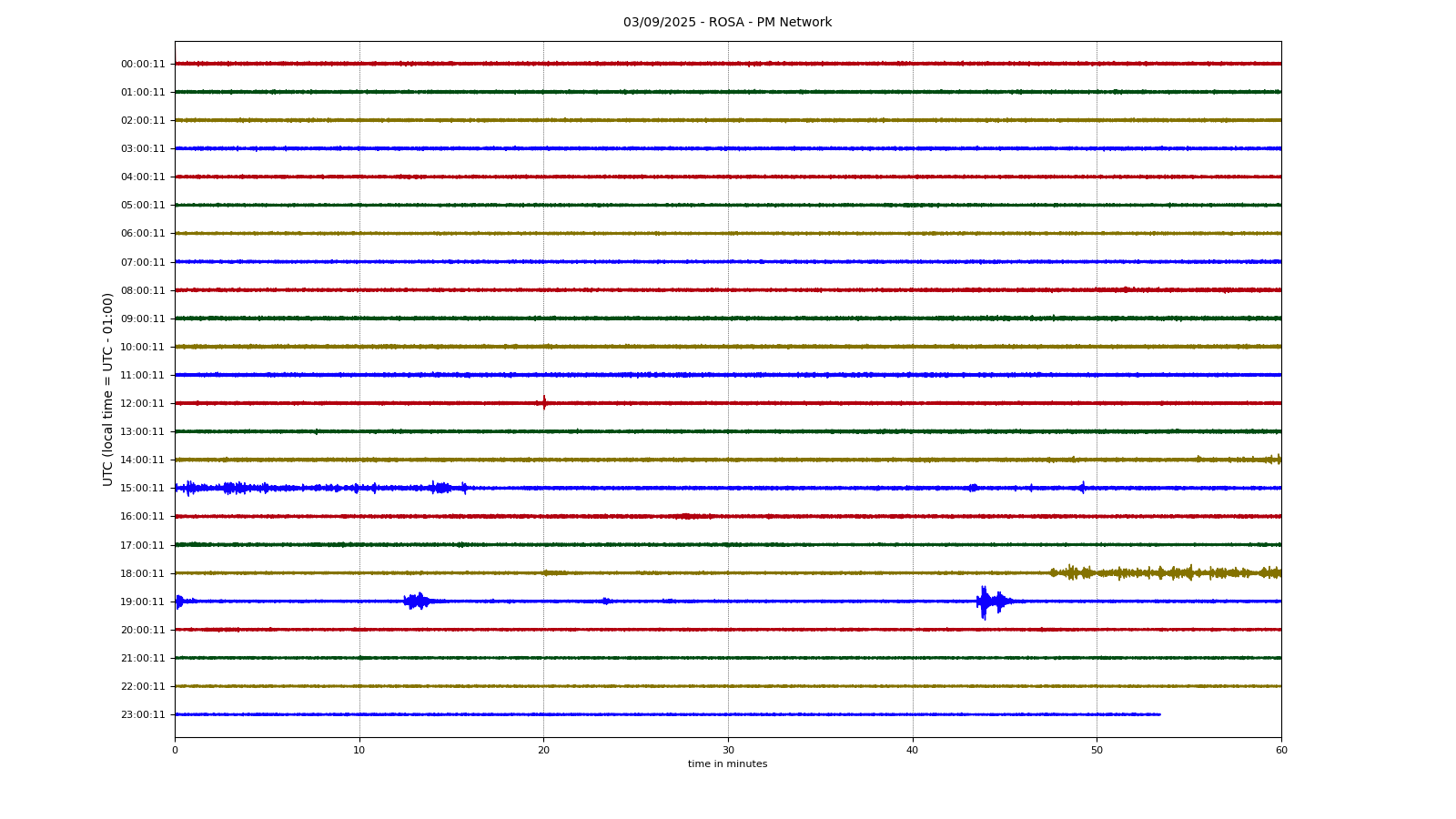Click the end of the 23:00 blue trace
This screenshot has height=819, width=1456.
coord(1159,714)
